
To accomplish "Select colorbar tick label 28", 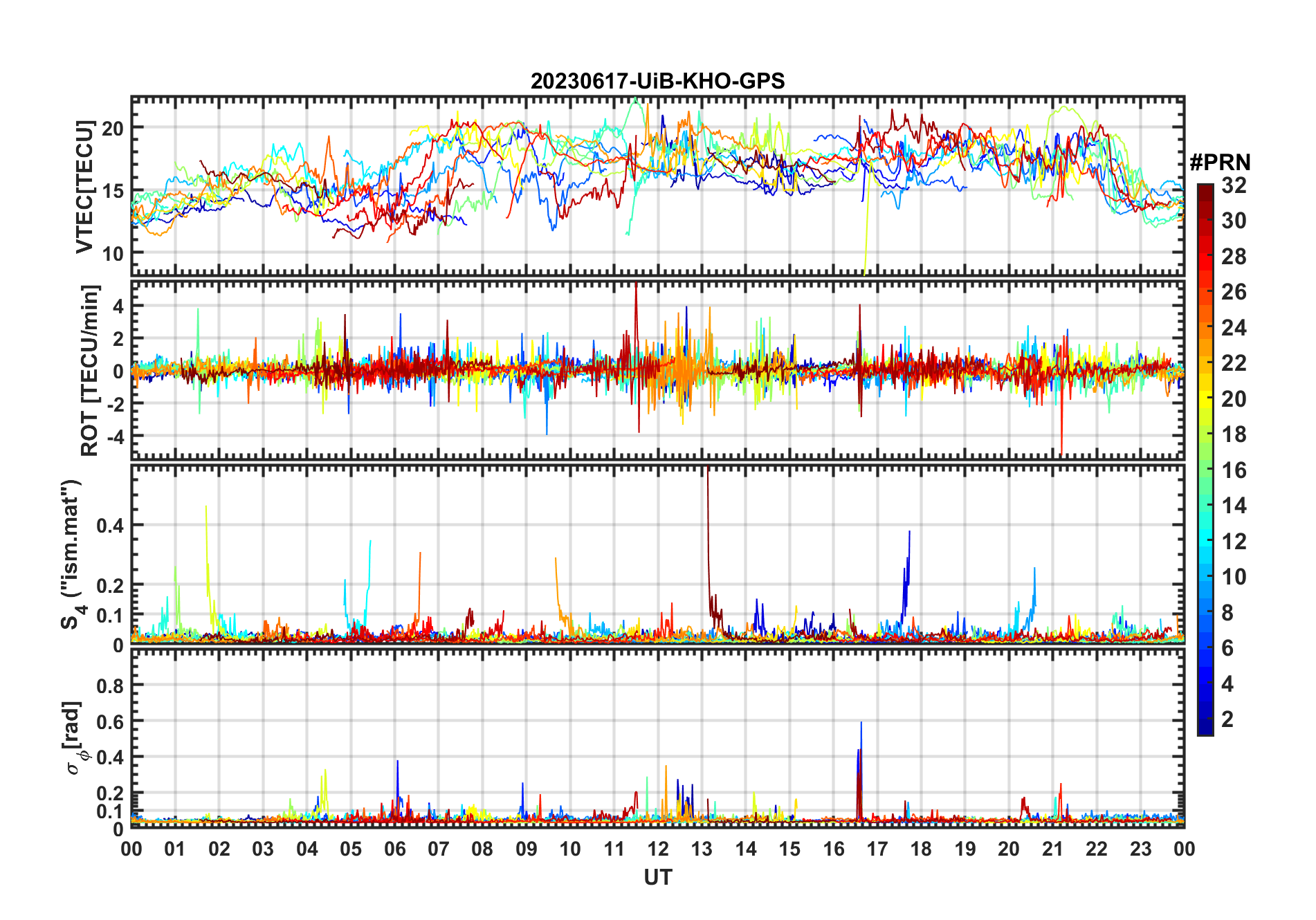I will pyautogui.click(x=1234, y=257).
